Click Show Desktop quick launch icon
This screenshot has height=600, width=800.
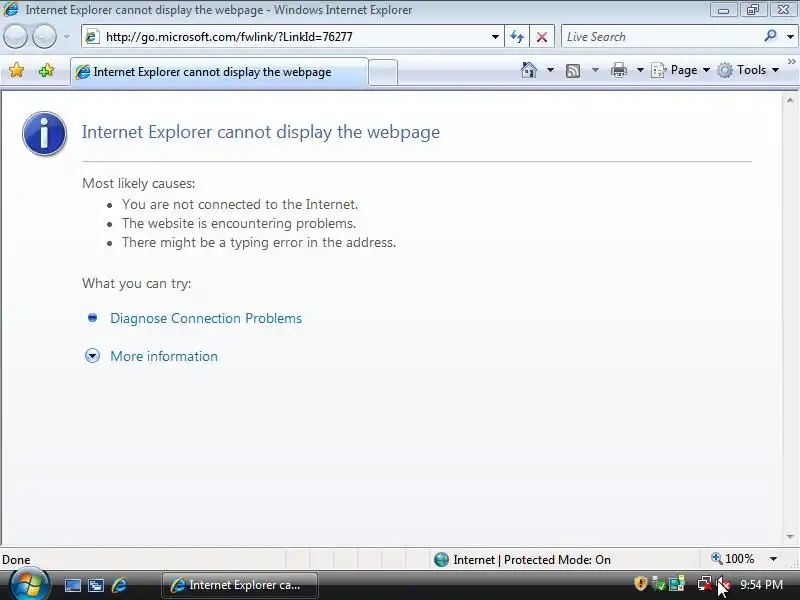[72, 585]
